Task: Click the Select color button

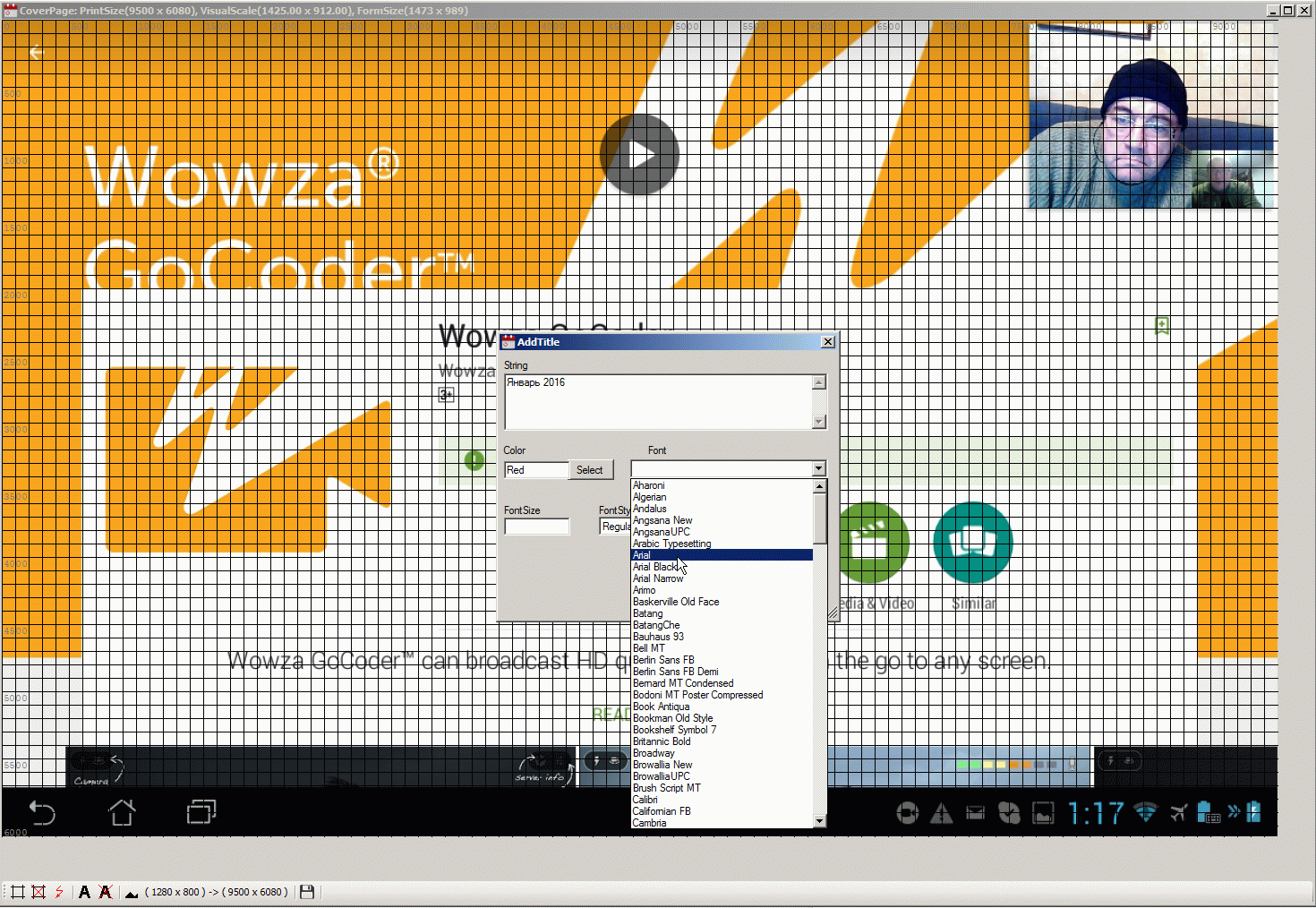Action: pos(590,470)
